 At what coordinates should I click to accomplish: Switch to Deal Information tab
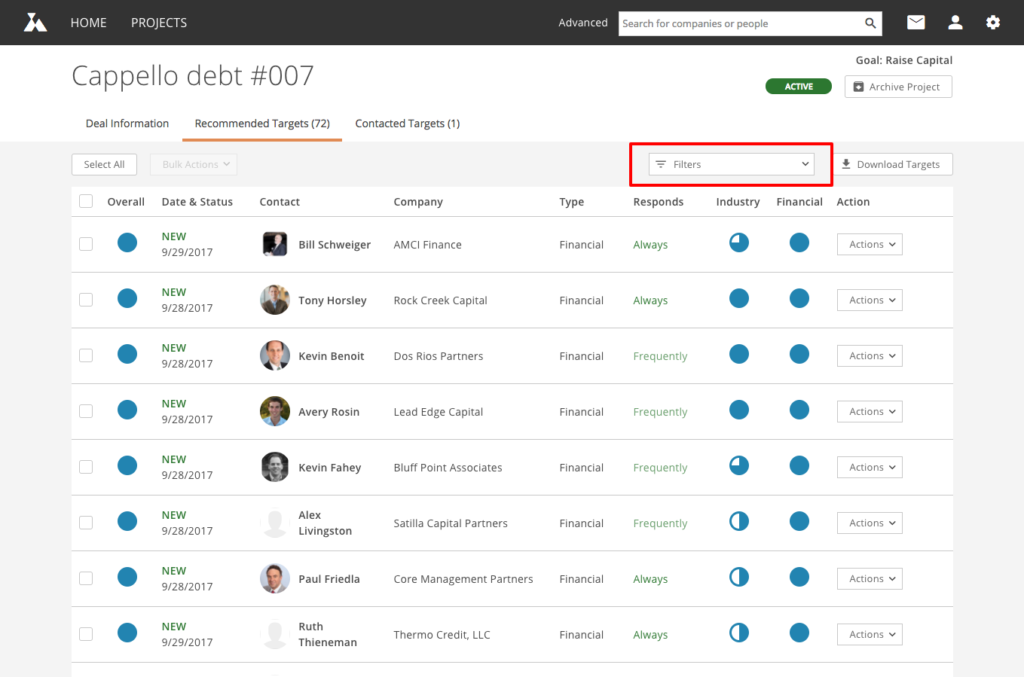point(127,123)
